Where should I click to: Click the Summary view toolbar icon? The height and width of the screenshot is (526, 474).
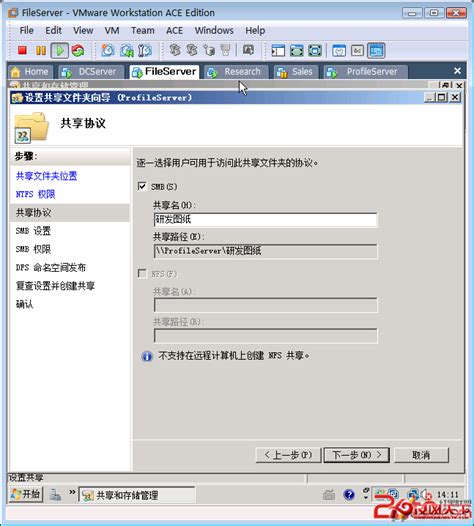[x=339, y=51]
